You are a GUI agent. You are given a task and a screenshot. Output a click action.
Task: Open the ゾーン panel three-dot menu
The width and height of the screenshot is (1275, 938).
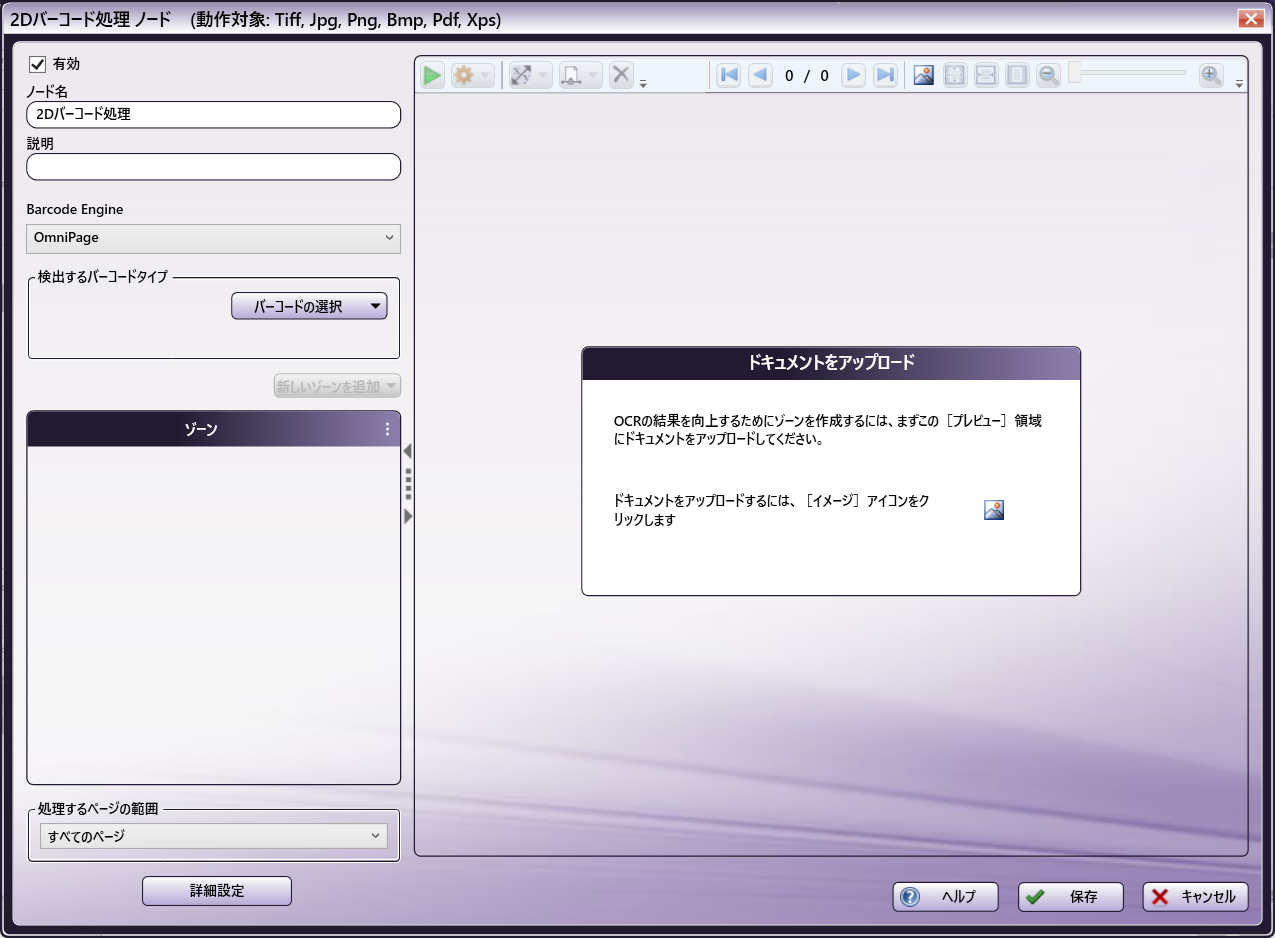pyautogui.click(x=388, y=429)
